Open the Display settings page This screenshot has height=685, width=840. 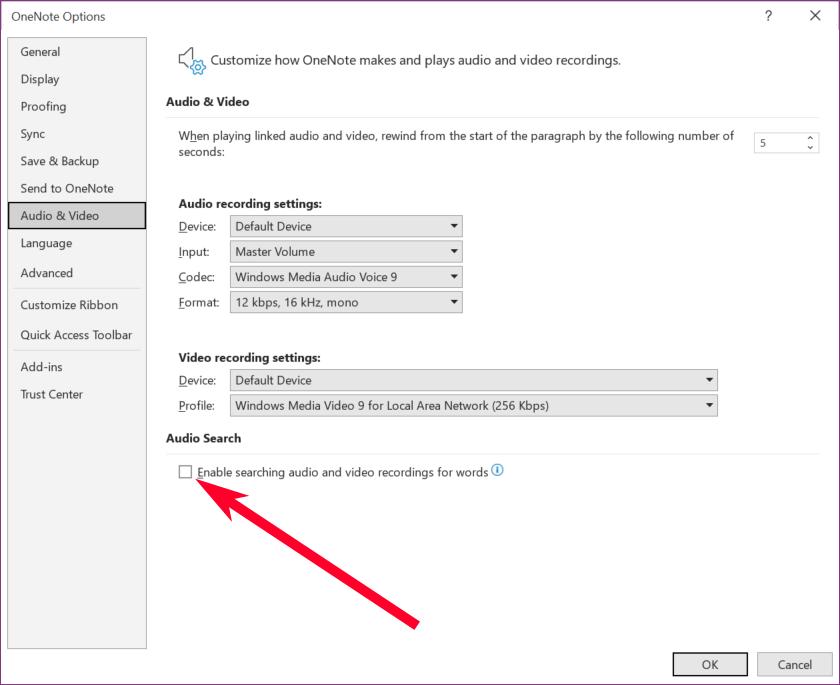pyautogui.click(x=40, y=79)
